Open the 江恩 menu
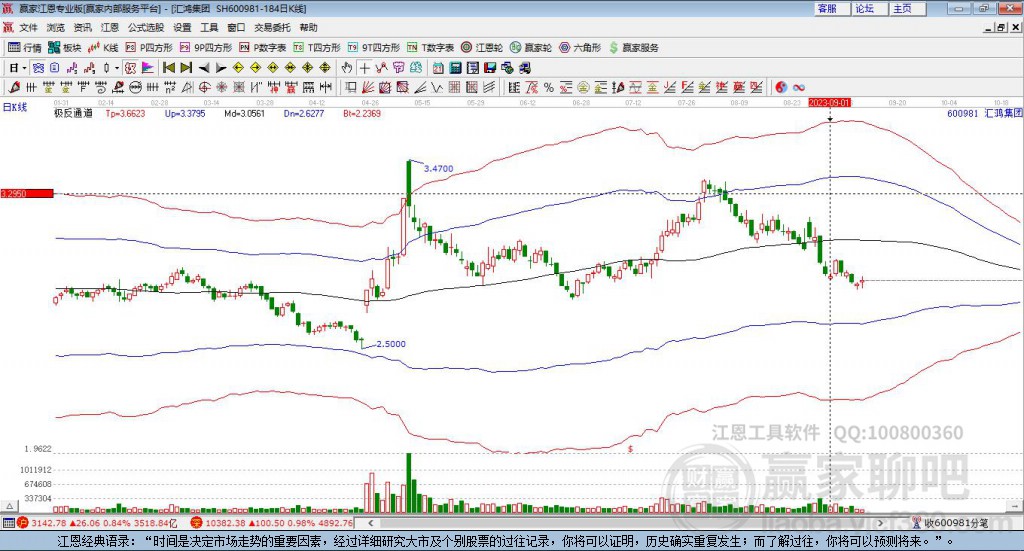This screenshot has height=551, width=1024. (110, 27)
